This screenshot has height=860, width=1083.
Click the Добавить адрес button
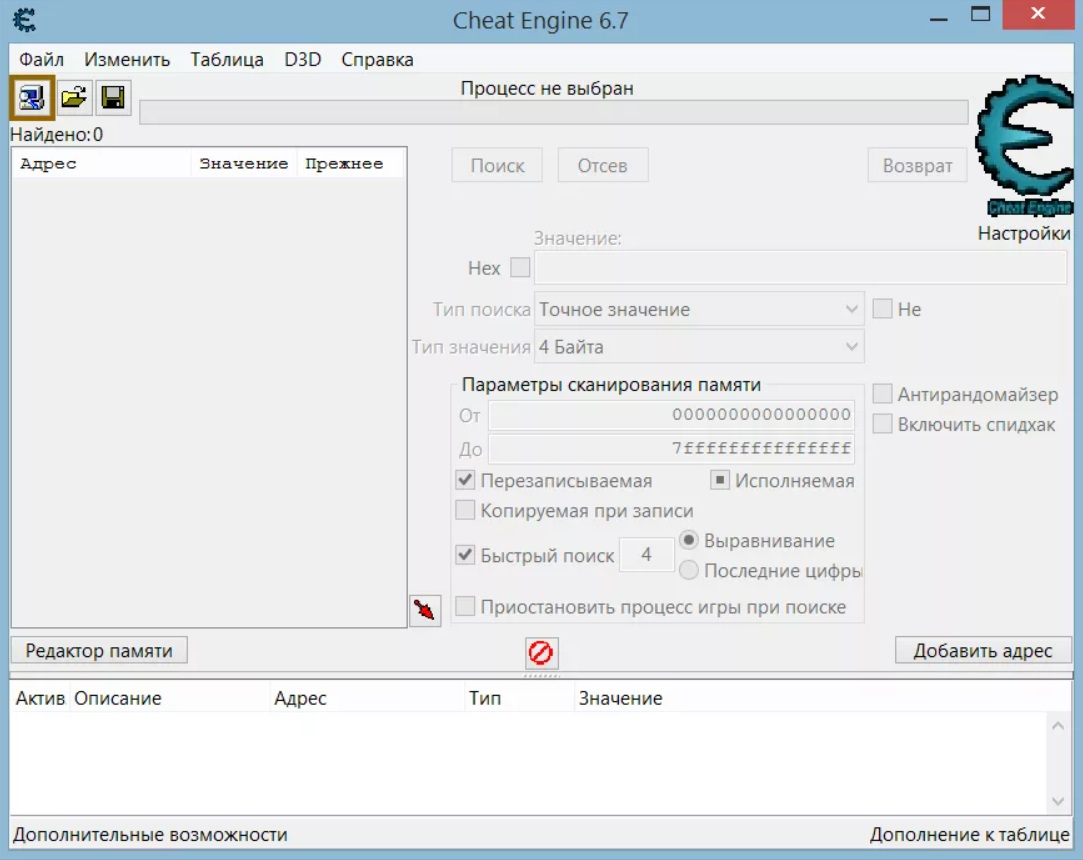(x=983, y=651)
